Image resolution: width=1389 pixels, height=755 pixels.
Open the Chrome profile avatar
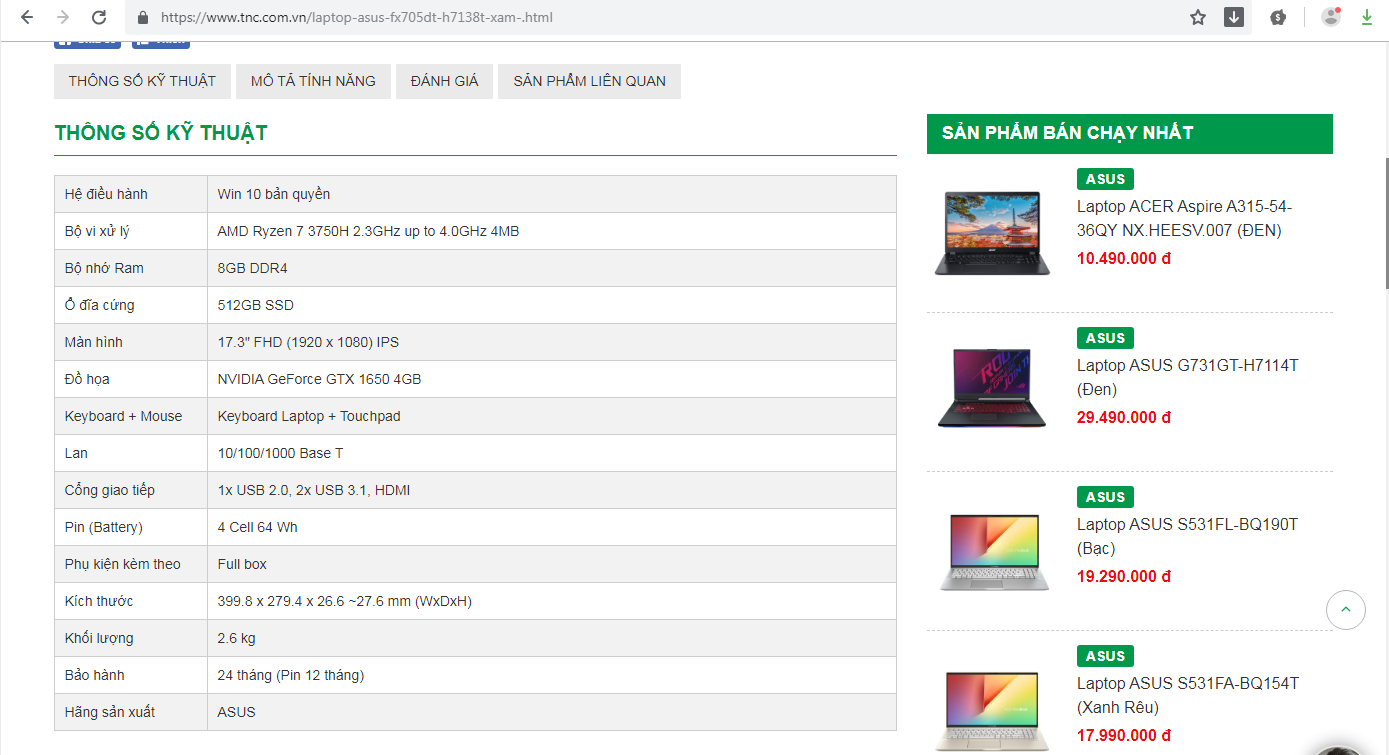(x=1330, y=17)
